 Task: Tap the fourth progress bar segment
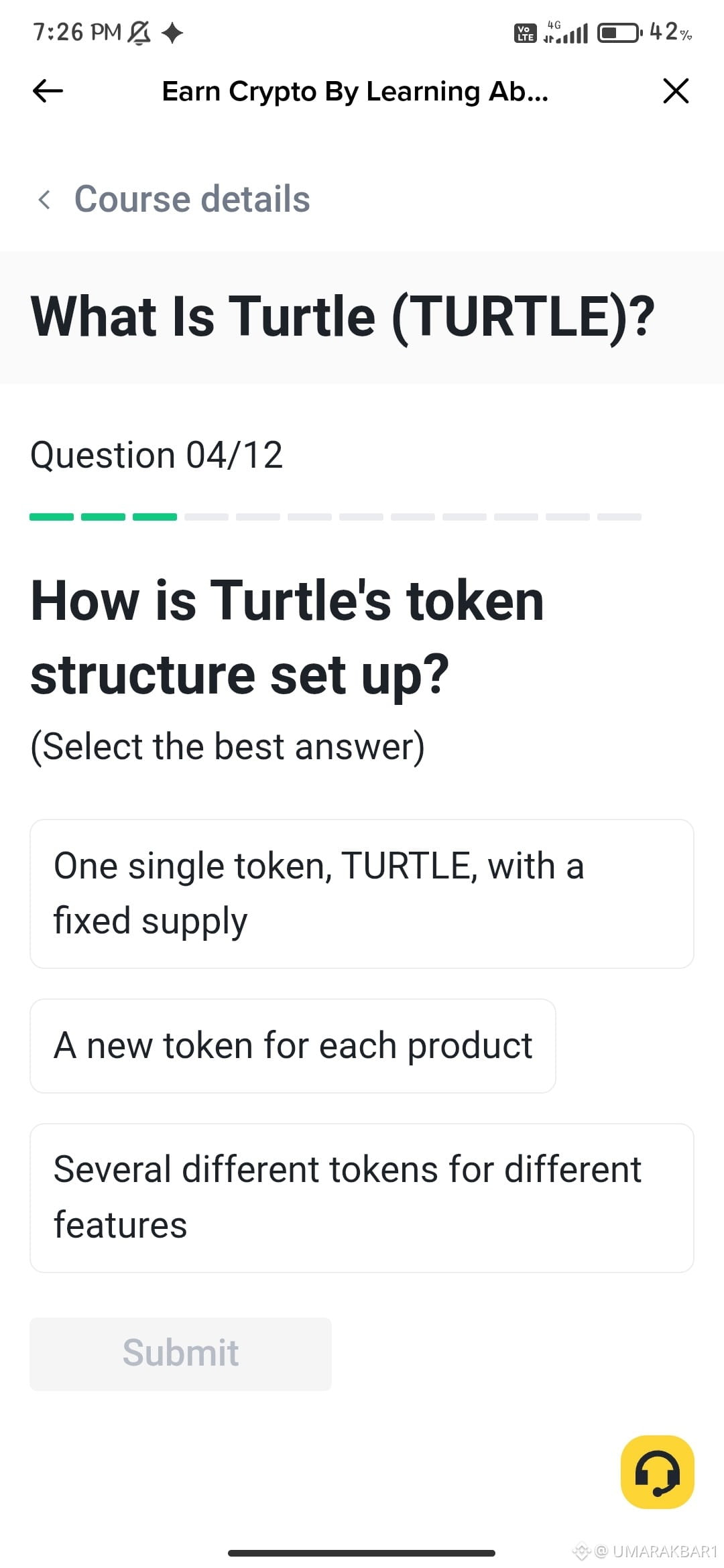click(206, 517)
